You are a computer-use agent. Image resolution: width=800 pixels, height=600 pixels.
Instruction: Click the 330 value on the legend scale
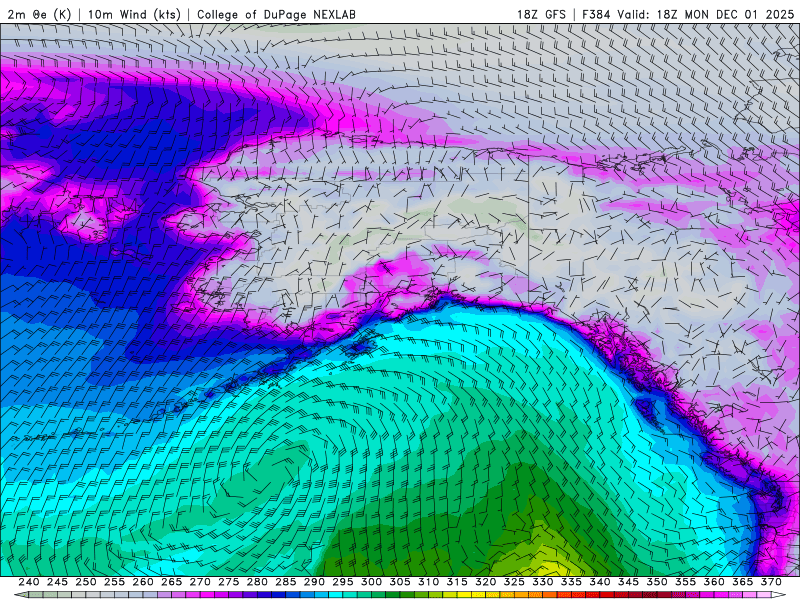pyautogui.click(x=543, y=582)
